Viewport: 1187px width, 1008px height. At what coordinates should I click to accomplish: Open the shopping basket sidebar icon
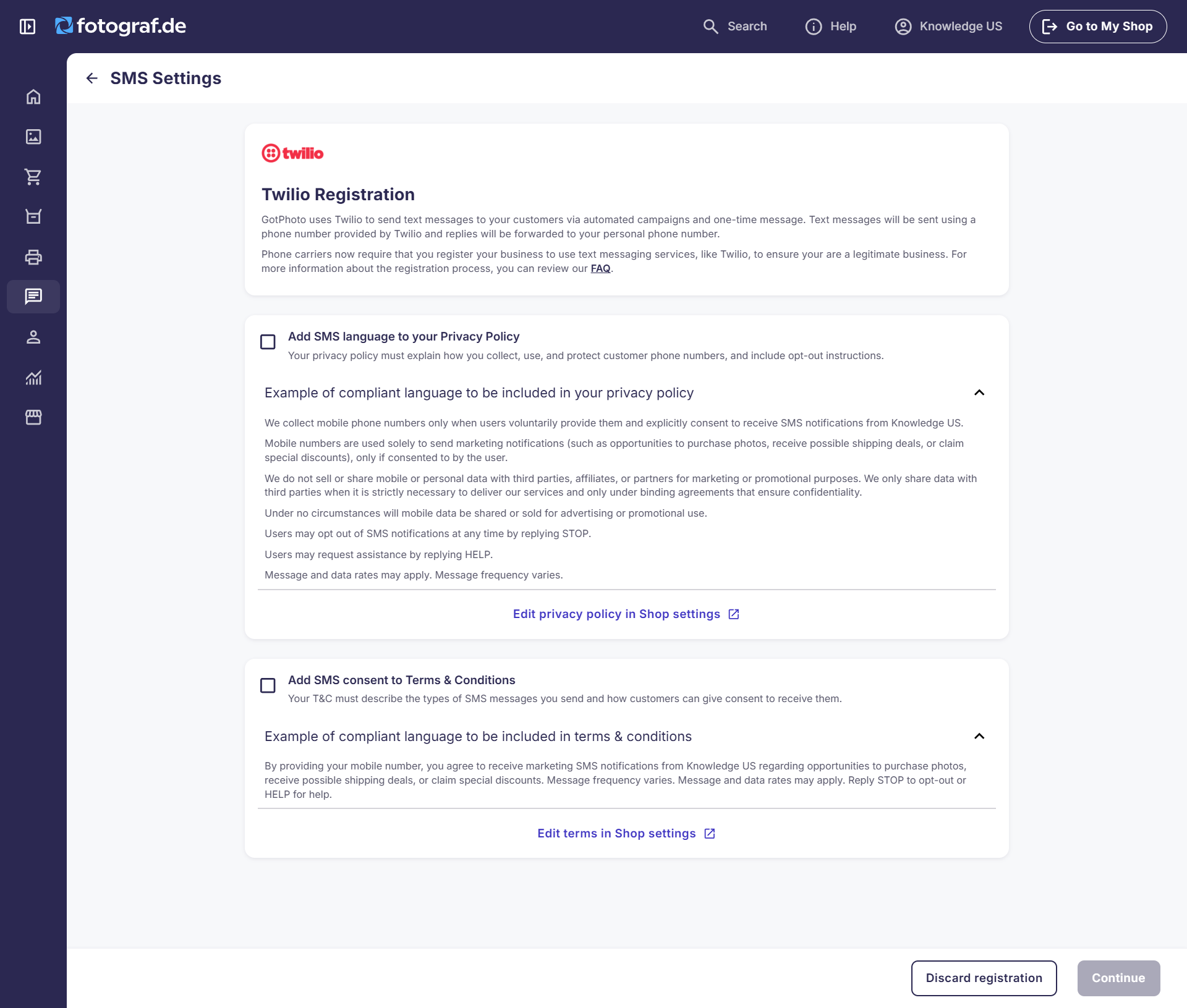pyautogui.click(x=33, y=216)
